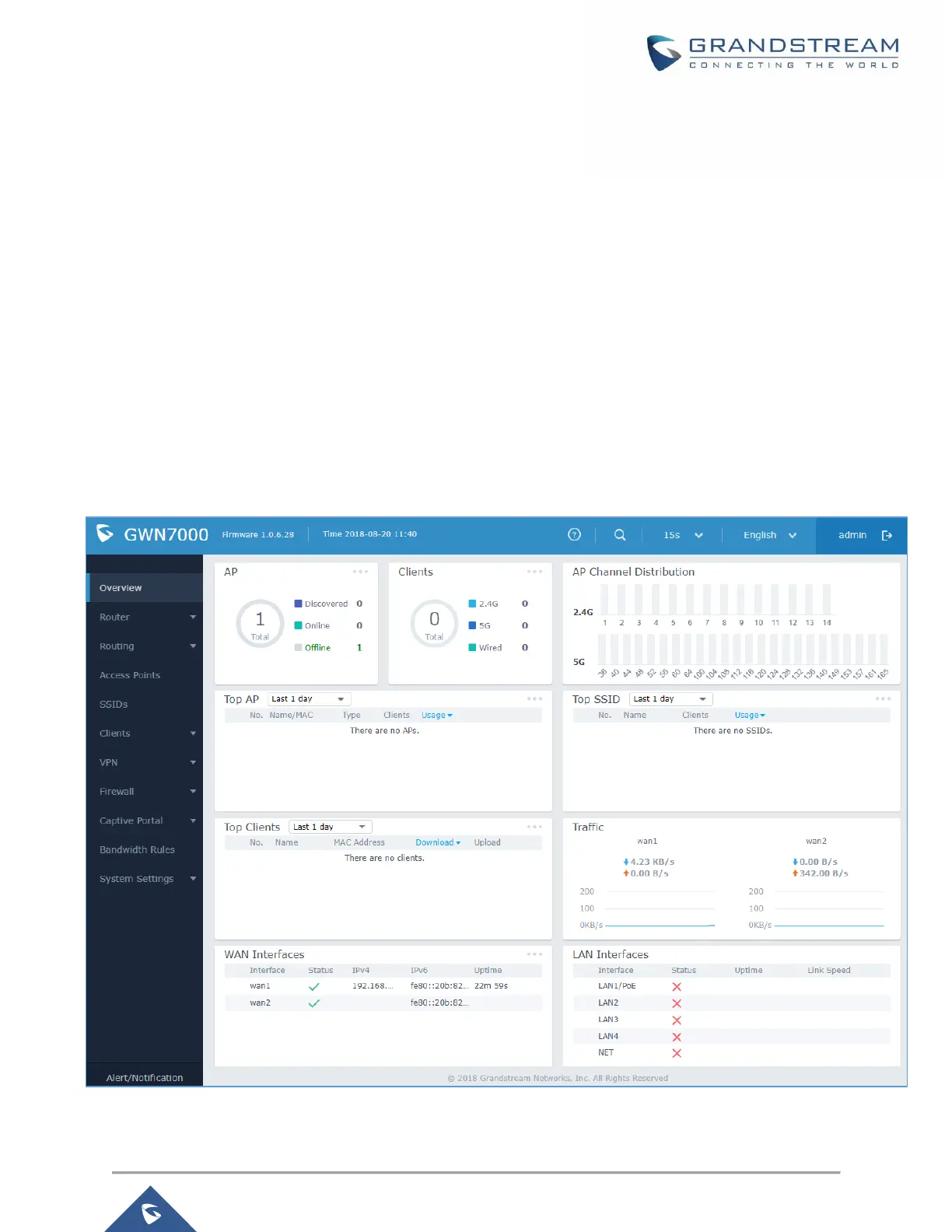This screenshot has width=952, height=1232.
Task: Open Top AP Last 1 day dropdown
Action: pos(309,699)
